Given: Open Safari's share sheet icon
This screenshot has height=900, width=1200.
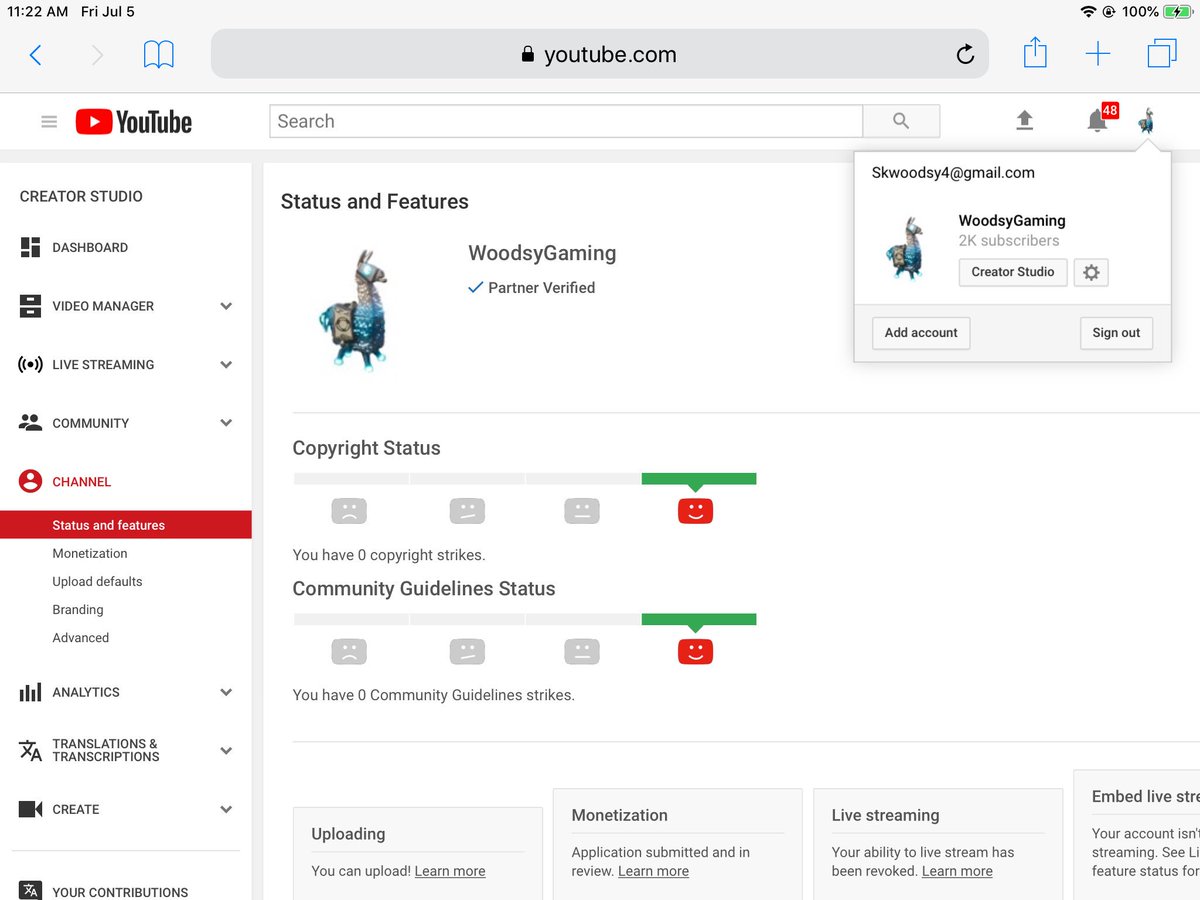Looking at the screenshot, I should [x=1035, y=53].
